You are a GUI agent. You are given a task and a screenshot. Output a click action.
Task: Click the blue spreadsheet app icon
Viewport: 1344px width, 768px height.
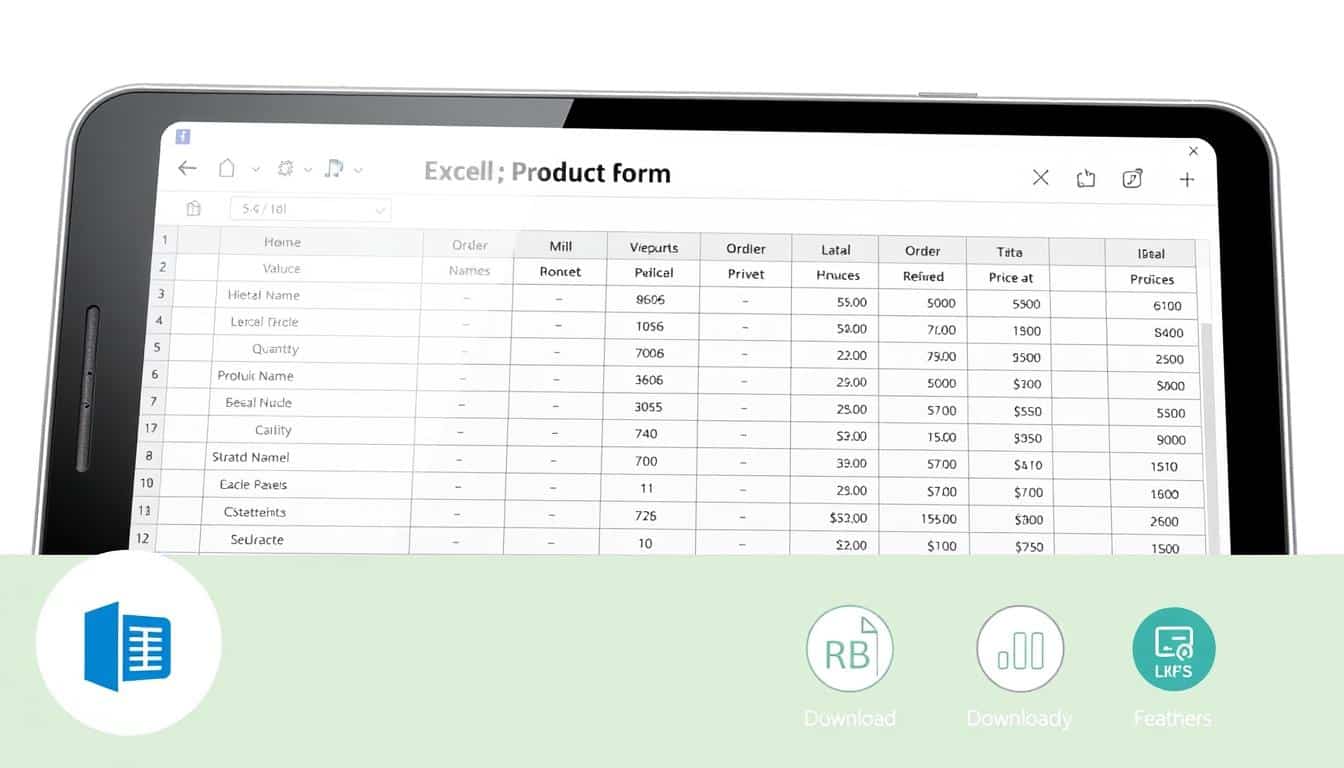tap(128, 646)
